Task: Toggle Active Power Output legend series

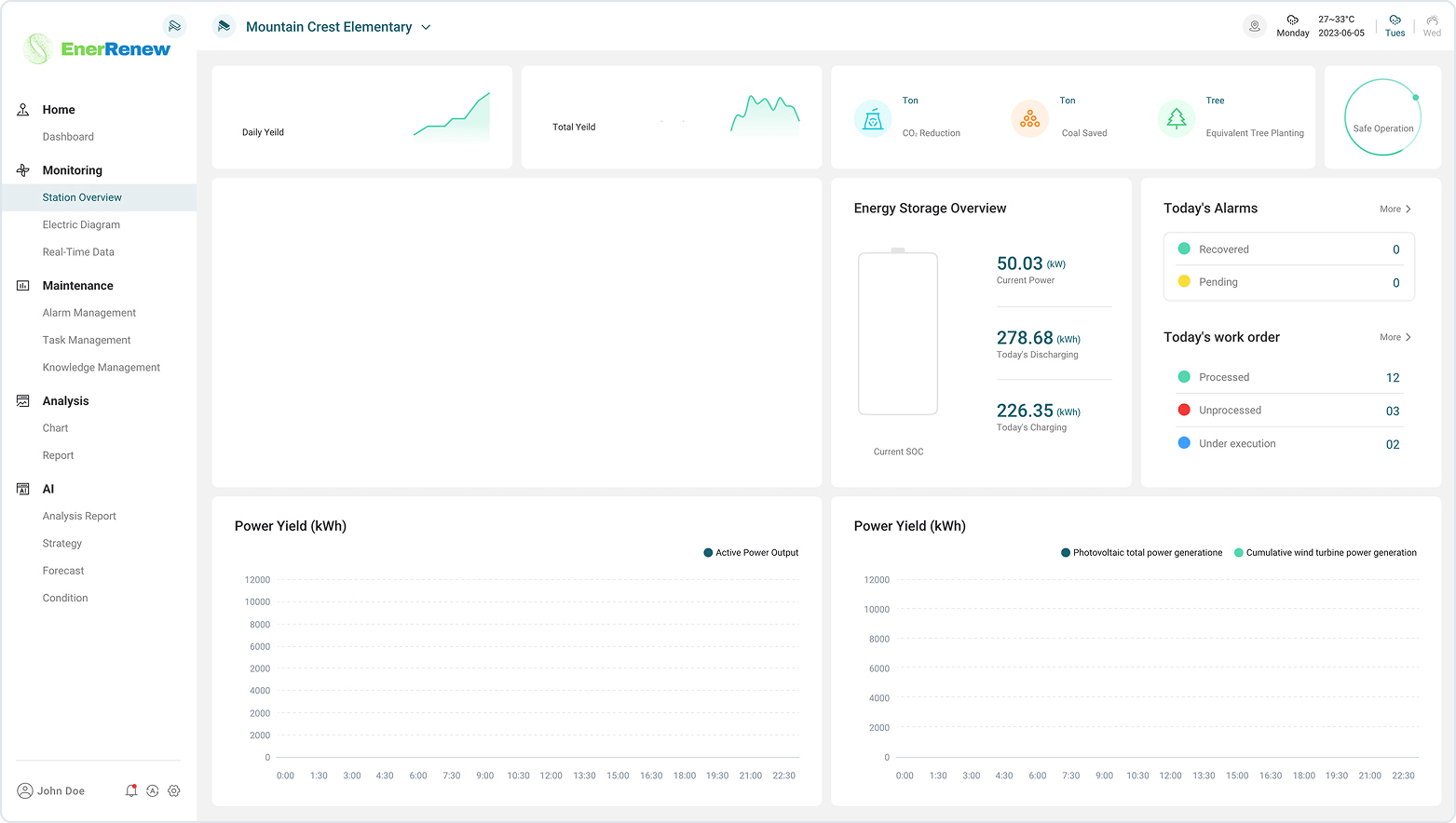Action: coord(751,553)
